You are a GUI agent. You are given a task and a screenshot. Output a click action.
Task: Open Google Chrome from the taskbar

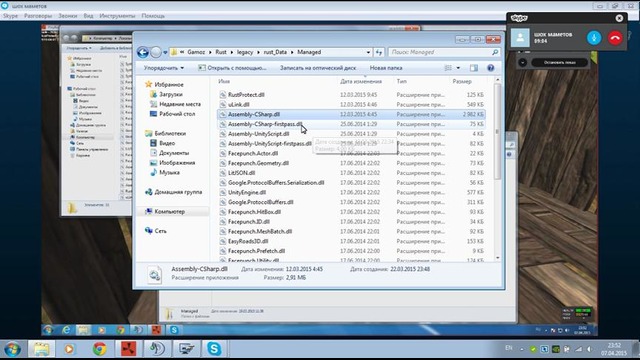point(99,349)
